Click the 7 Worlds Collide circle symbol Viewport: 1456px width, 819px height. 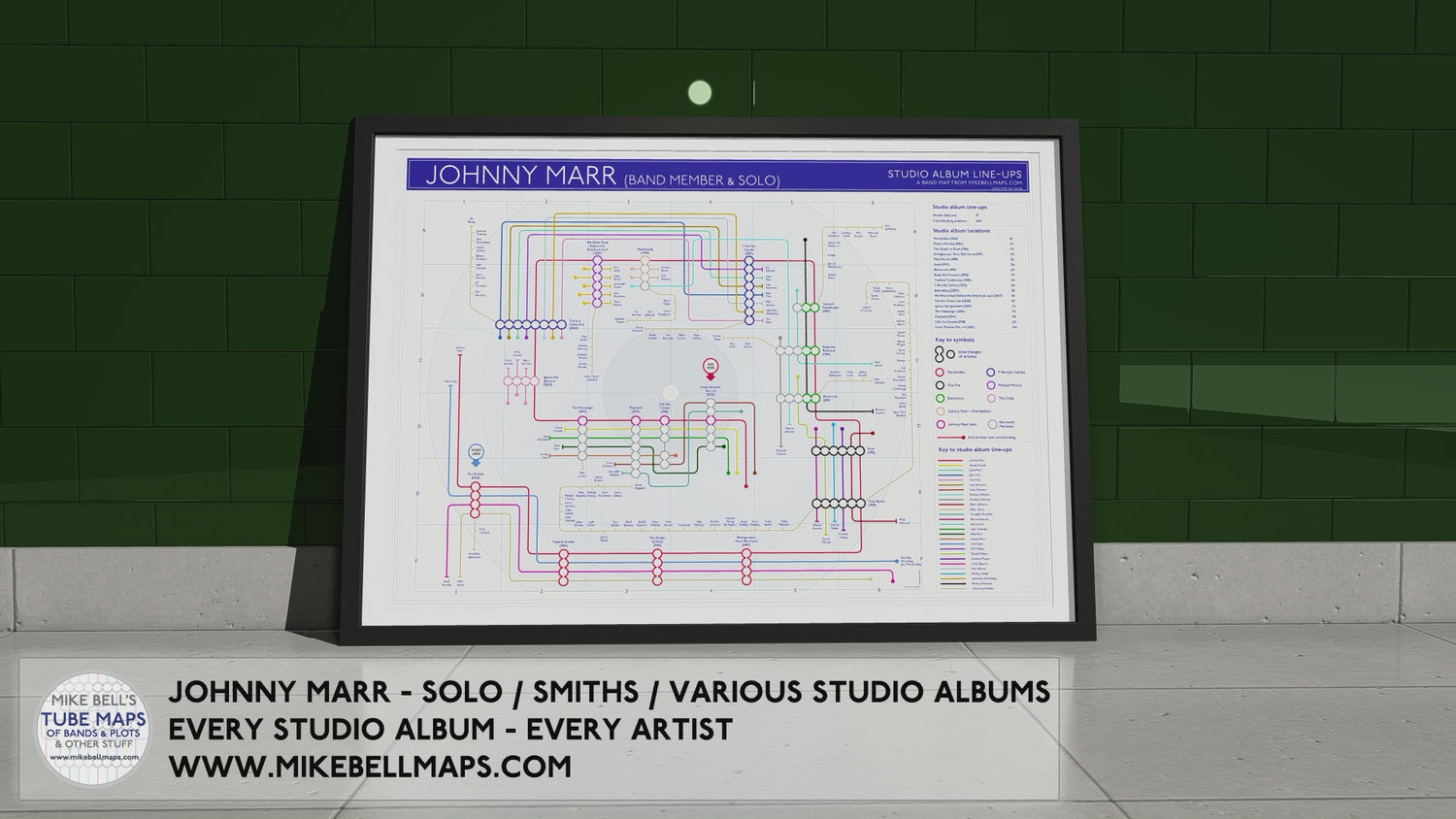(x=991, y=373)
